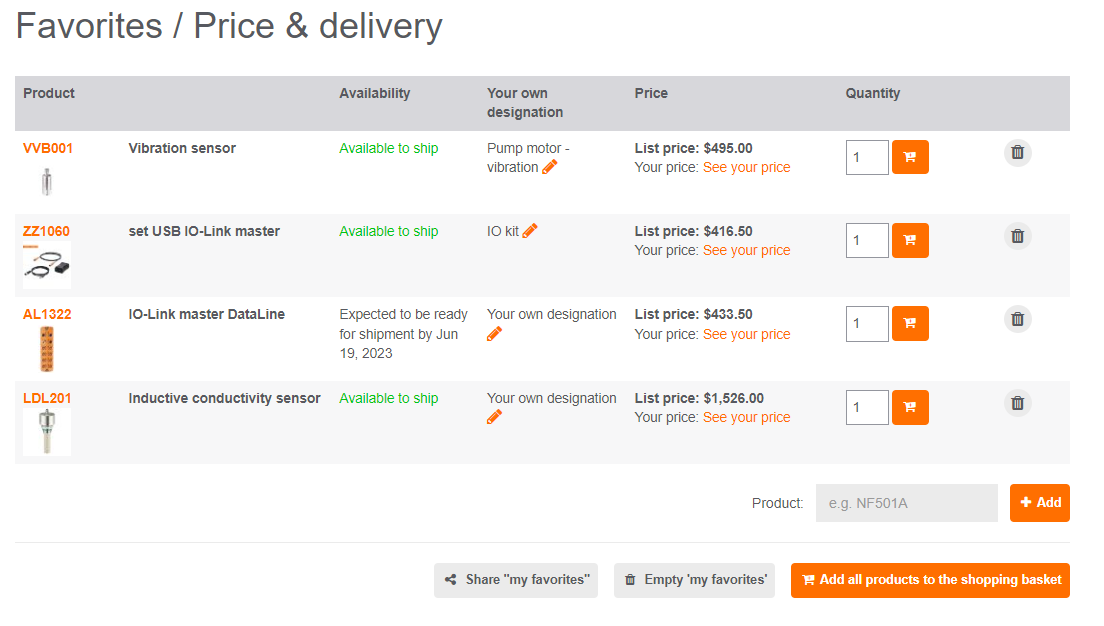Delete VVB001 from favorites using trash icon
This screenshot has width=1104, height=626.
click(1017, 153)
